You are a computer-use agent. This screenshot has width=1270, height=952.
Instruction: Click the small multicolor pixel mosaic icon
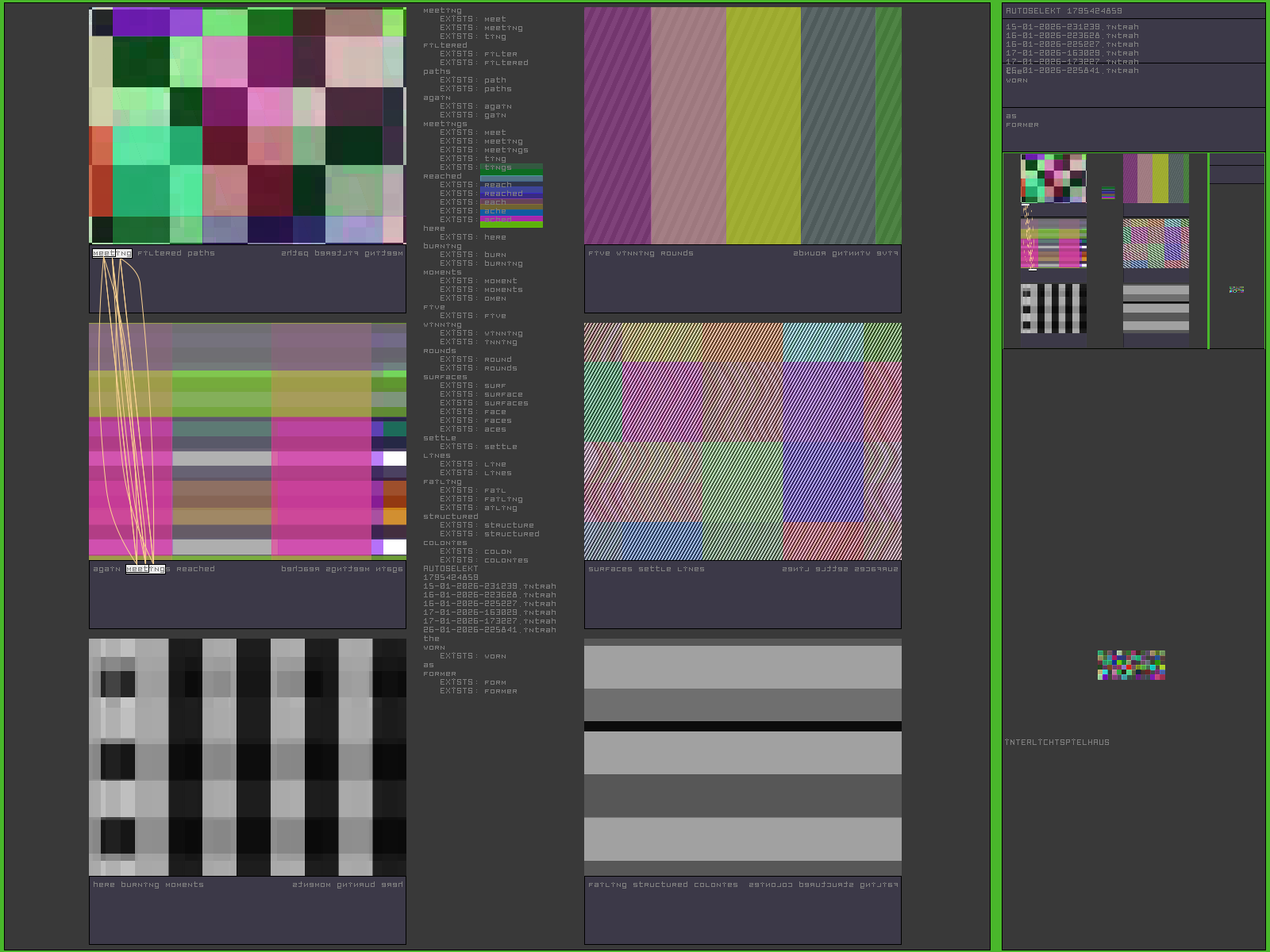[x=1131, y=665]
